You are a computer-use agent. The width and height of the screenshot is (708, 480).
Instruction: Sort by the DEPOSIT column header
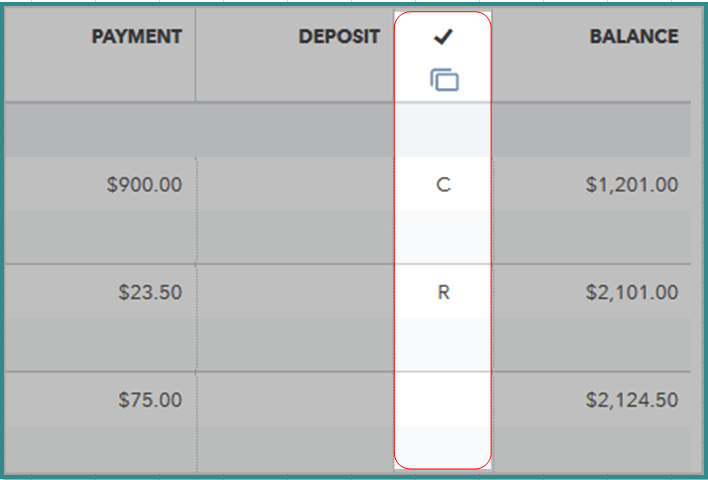point(339,37)
